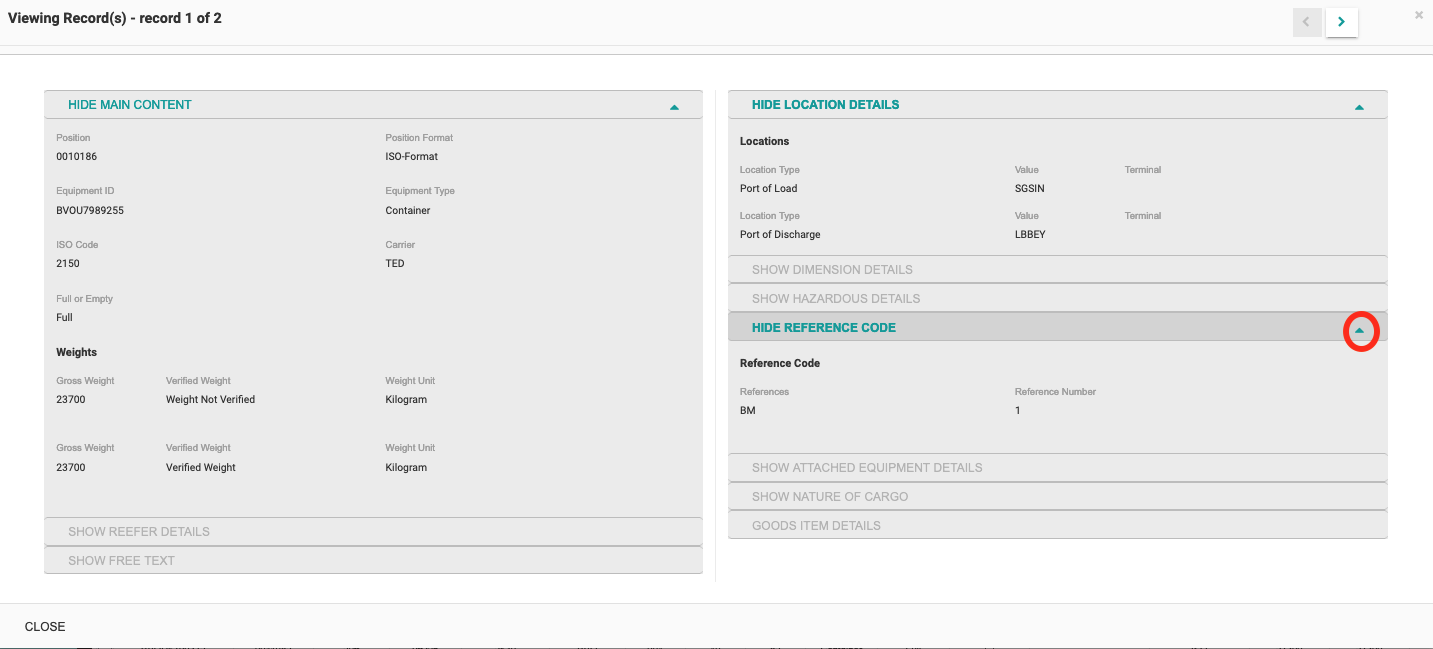Expand SHOW DIMENSION DETAILS section
The width and height of the screenshot is (1433, 649).
click(x=832, y=270)
